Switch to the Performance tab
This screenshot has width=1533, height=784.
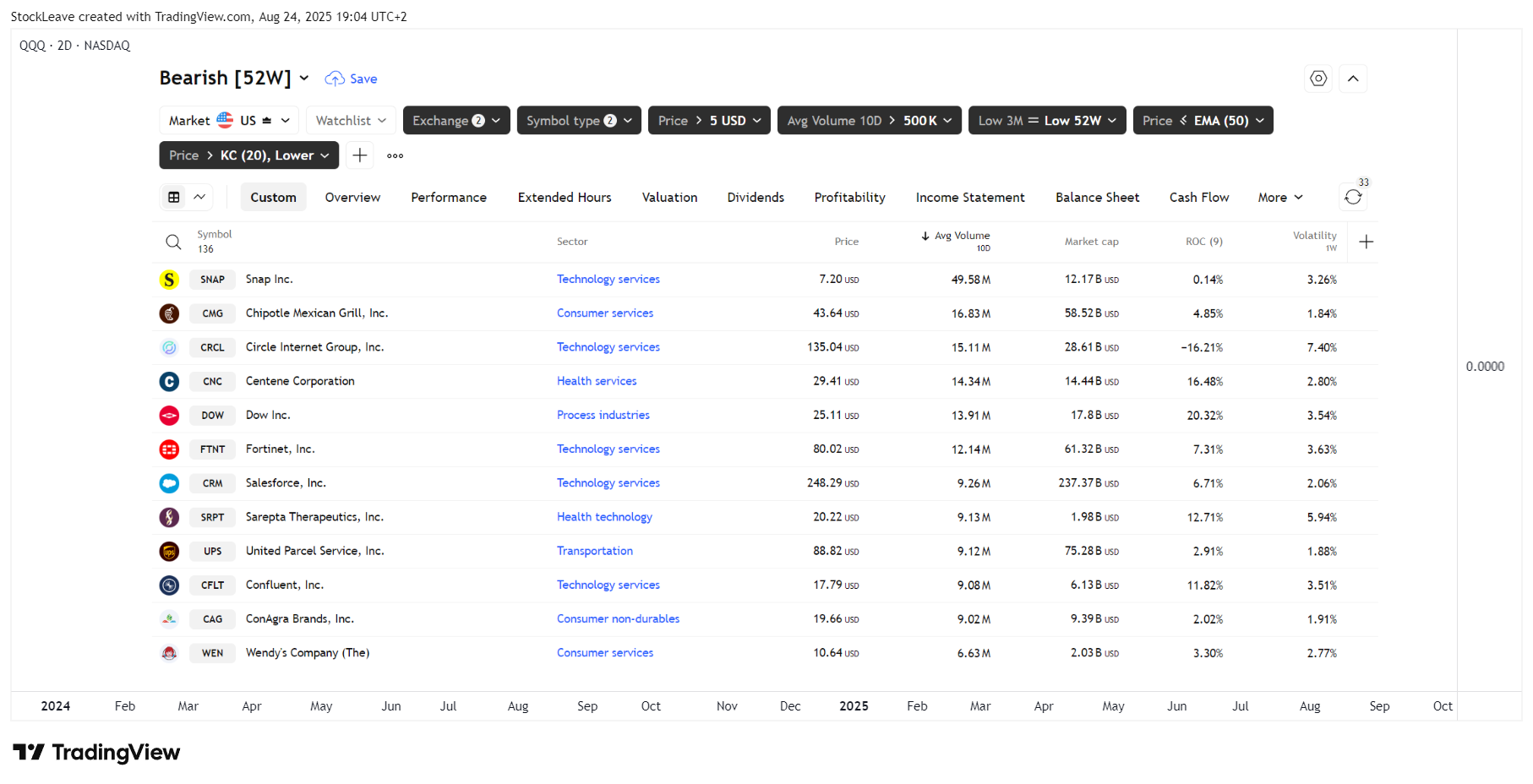pos(449,198)
